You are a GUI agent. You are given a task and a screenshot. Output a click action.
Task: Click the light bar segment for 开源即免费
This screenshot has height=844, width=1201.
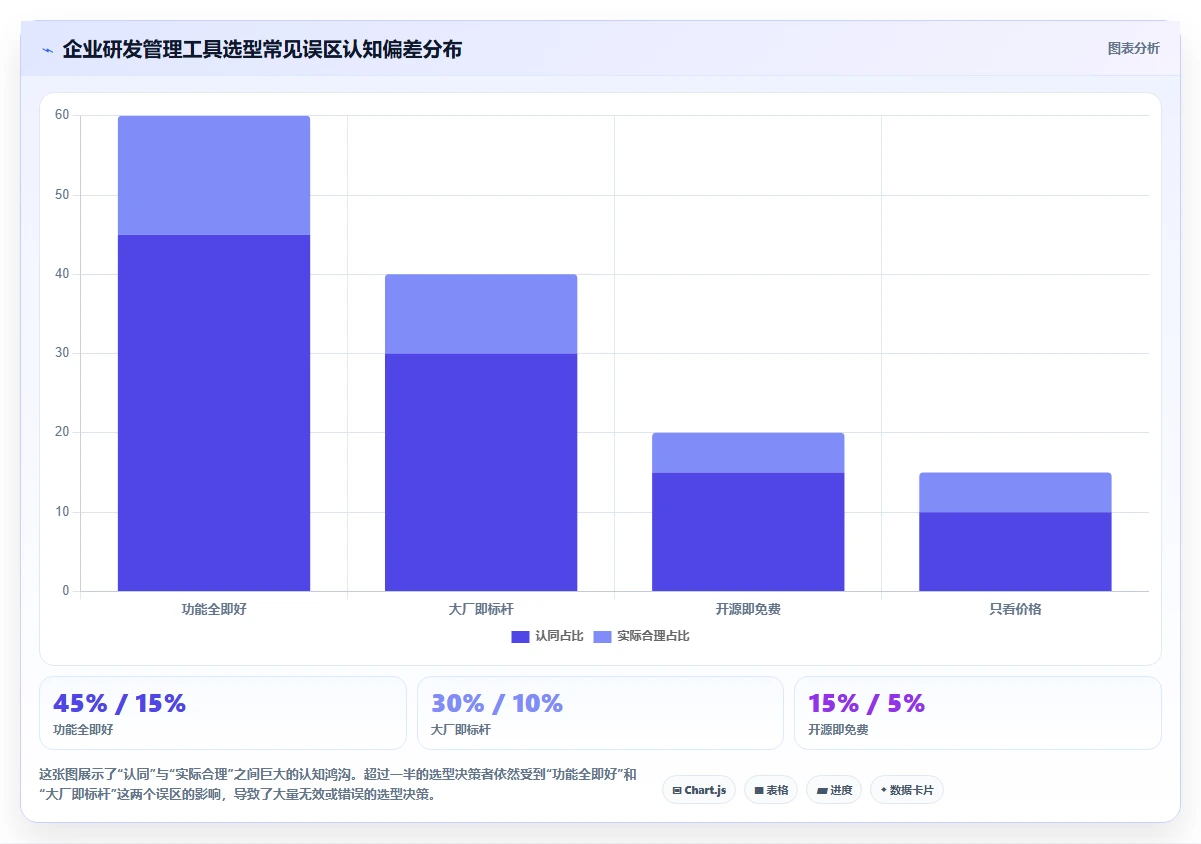pos(748,453)
